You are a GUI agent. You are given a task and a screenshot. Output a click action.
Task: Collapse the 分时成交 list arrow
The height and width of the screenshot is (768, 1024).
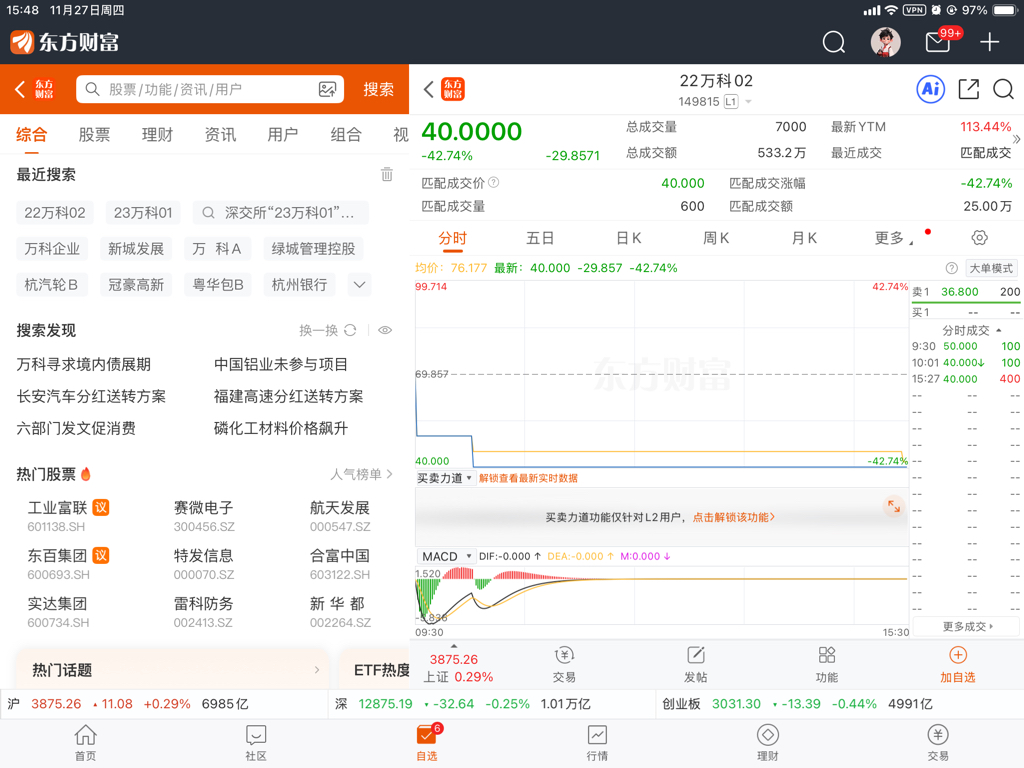tap(999, 330)
